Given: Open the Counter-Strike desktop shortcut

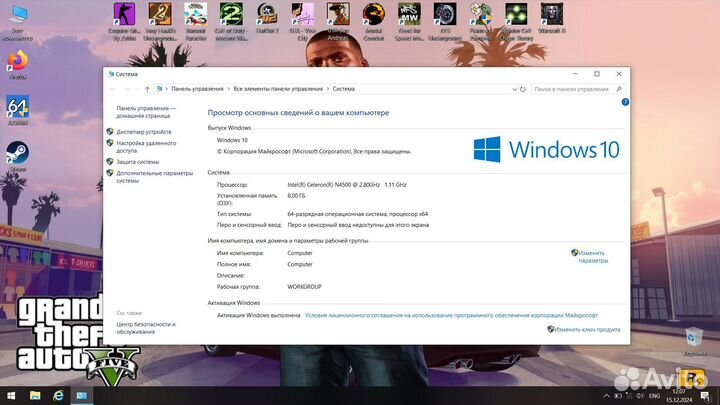Looking at the screenshot, I should coord(124,21).
